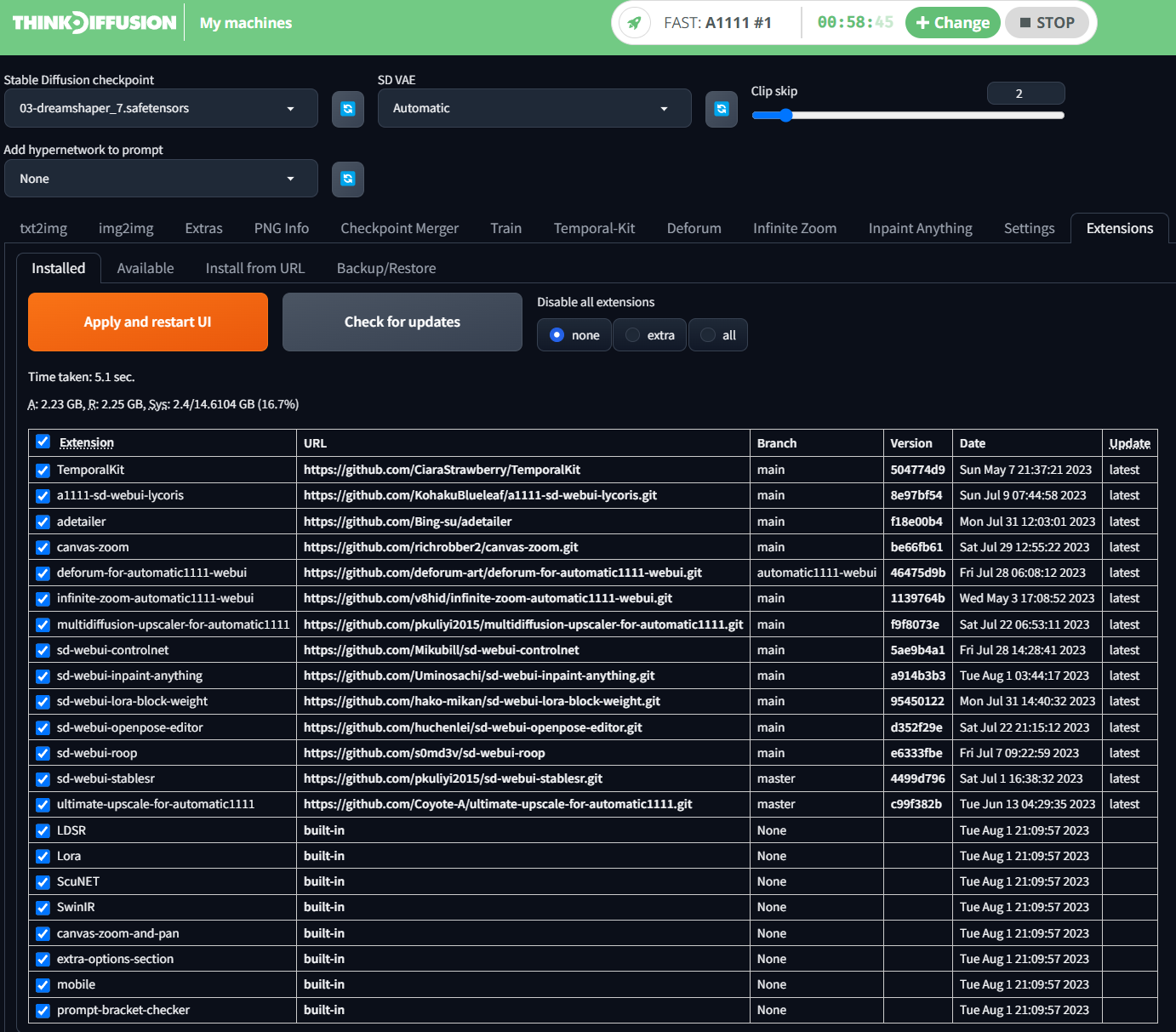Screen dimensions: 1176x1032
Task: Toggle the mobile extension checkbox
Action: pos(43,985)
